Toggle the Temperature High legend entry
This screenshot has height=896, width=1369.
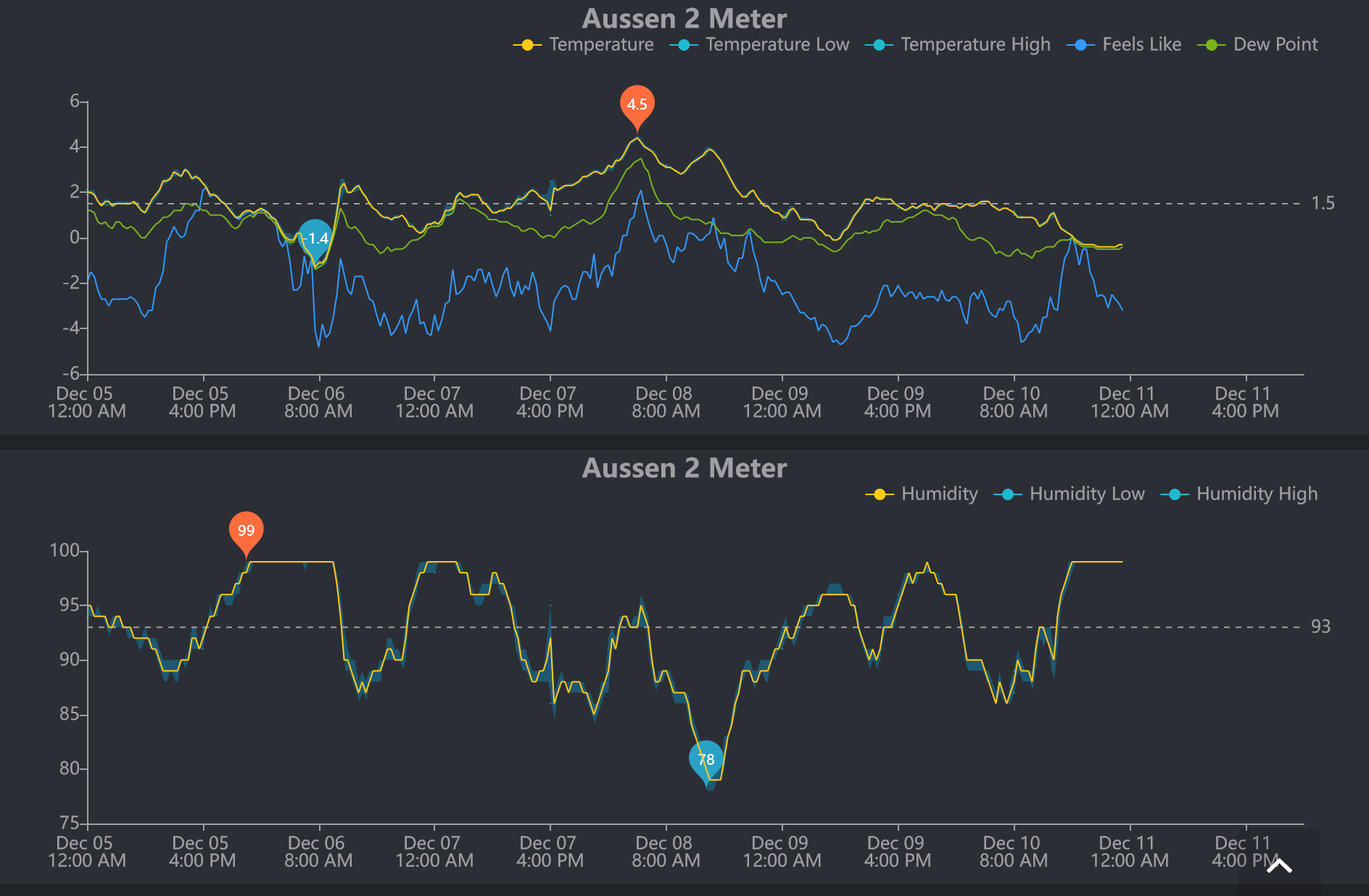(x=957, y=45)
